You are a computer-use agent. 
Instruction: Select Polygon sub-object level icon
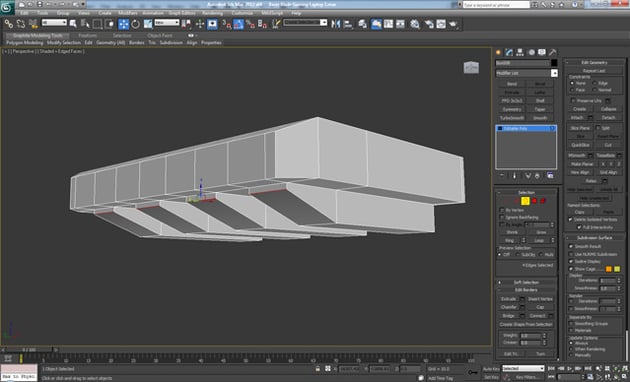[534, 201]
